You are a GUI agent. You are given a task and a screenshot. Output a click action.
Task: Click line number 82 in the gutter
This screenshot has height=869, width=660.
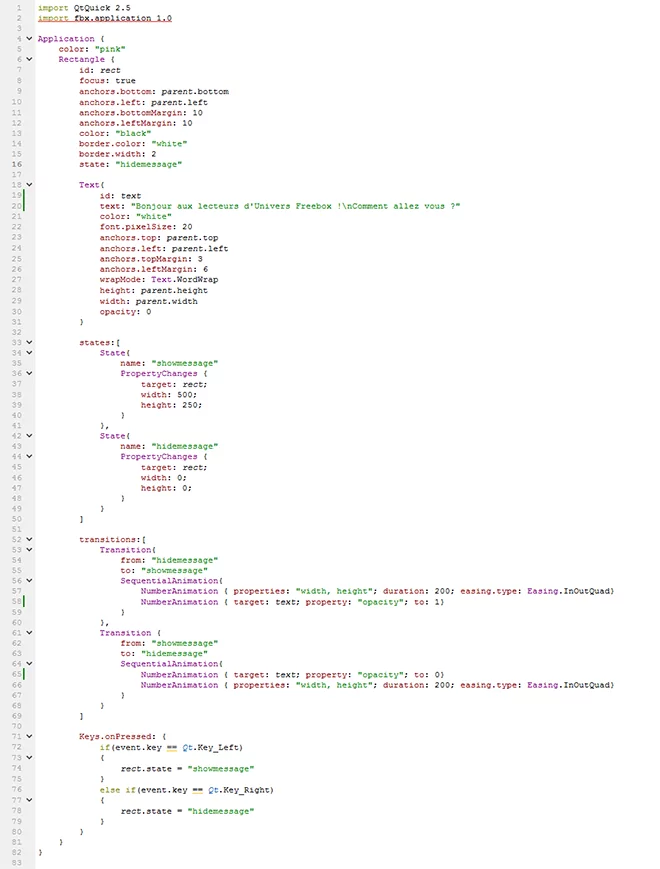[x=17, y=852]
